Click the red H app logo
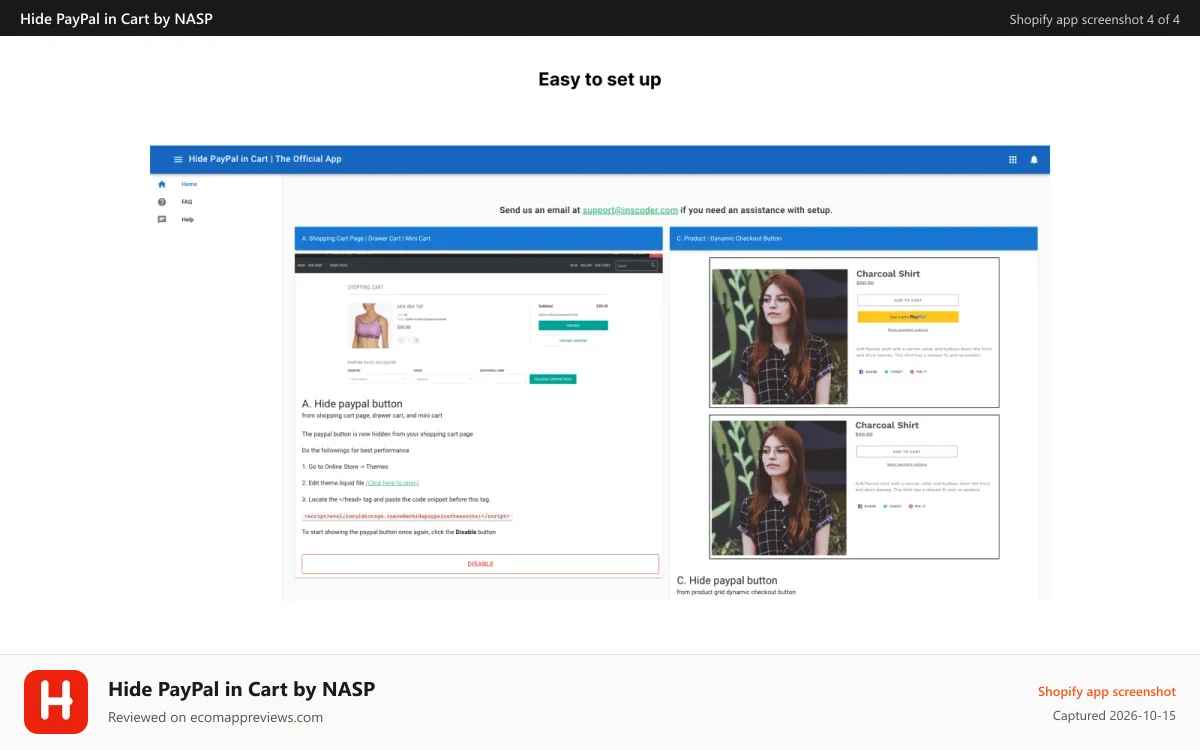The image size is (1200, 750). pos(56,702)
